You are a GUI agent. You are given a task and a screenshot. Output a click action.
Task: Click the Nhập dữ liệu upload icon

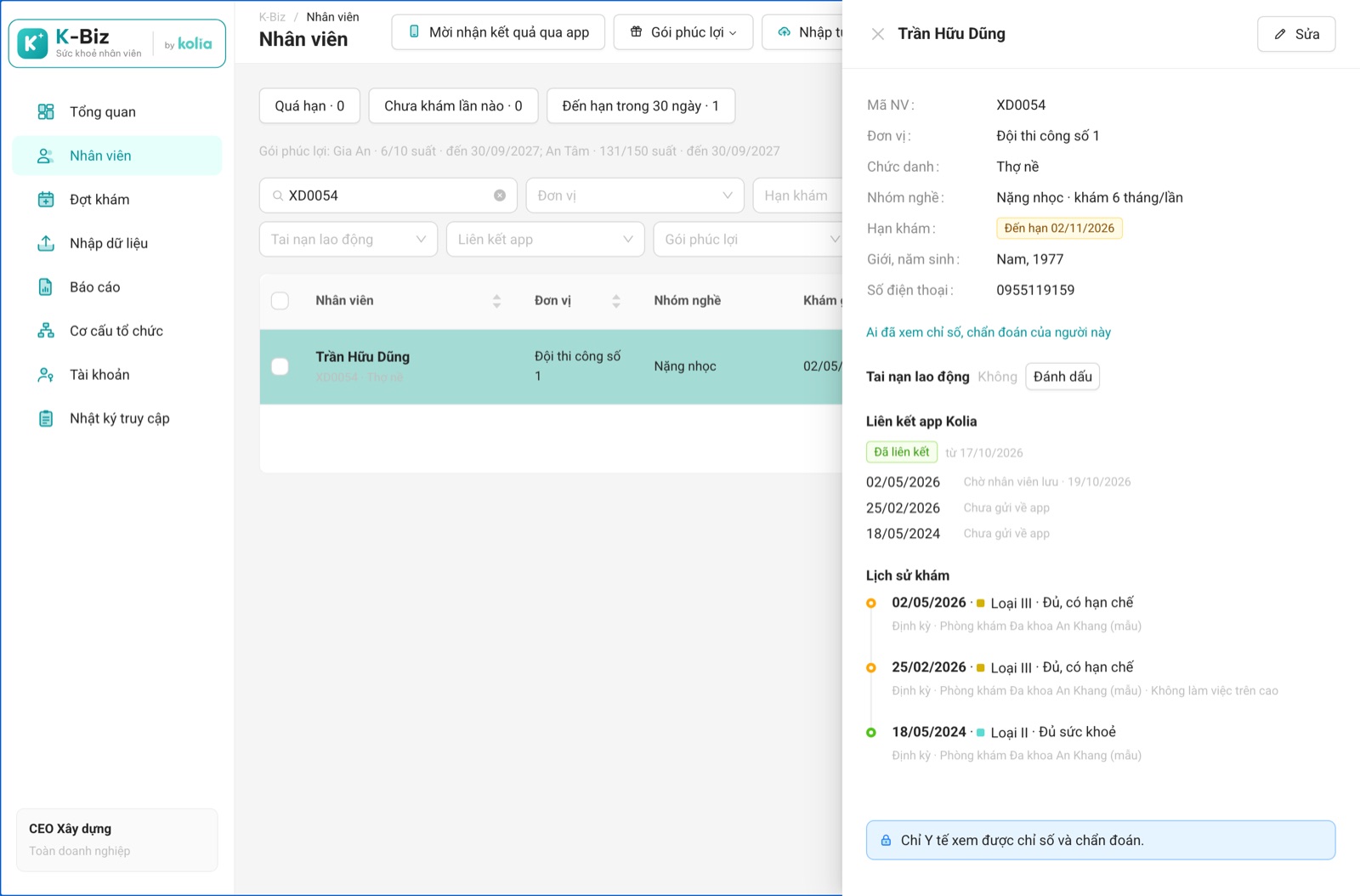pos(46,243)
